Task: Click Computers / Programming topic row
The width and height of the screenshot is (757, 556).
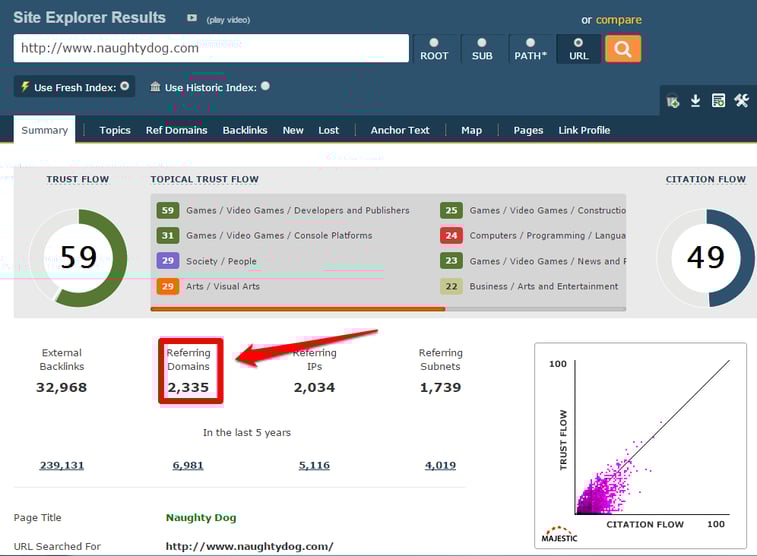Action: pos(547,236)
